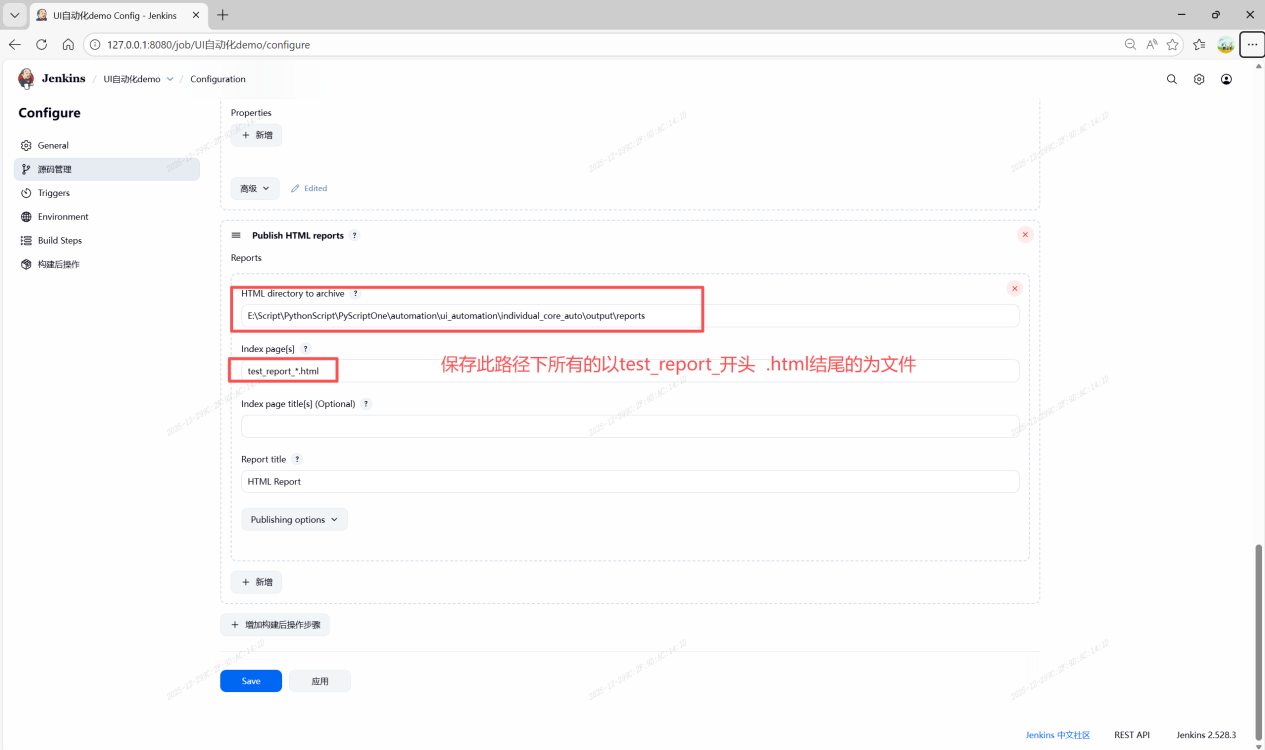The height and width of the screenshot is (750, 1265).
Task: Open Jenkins search magnifier icon
Action: (1172, 79)
